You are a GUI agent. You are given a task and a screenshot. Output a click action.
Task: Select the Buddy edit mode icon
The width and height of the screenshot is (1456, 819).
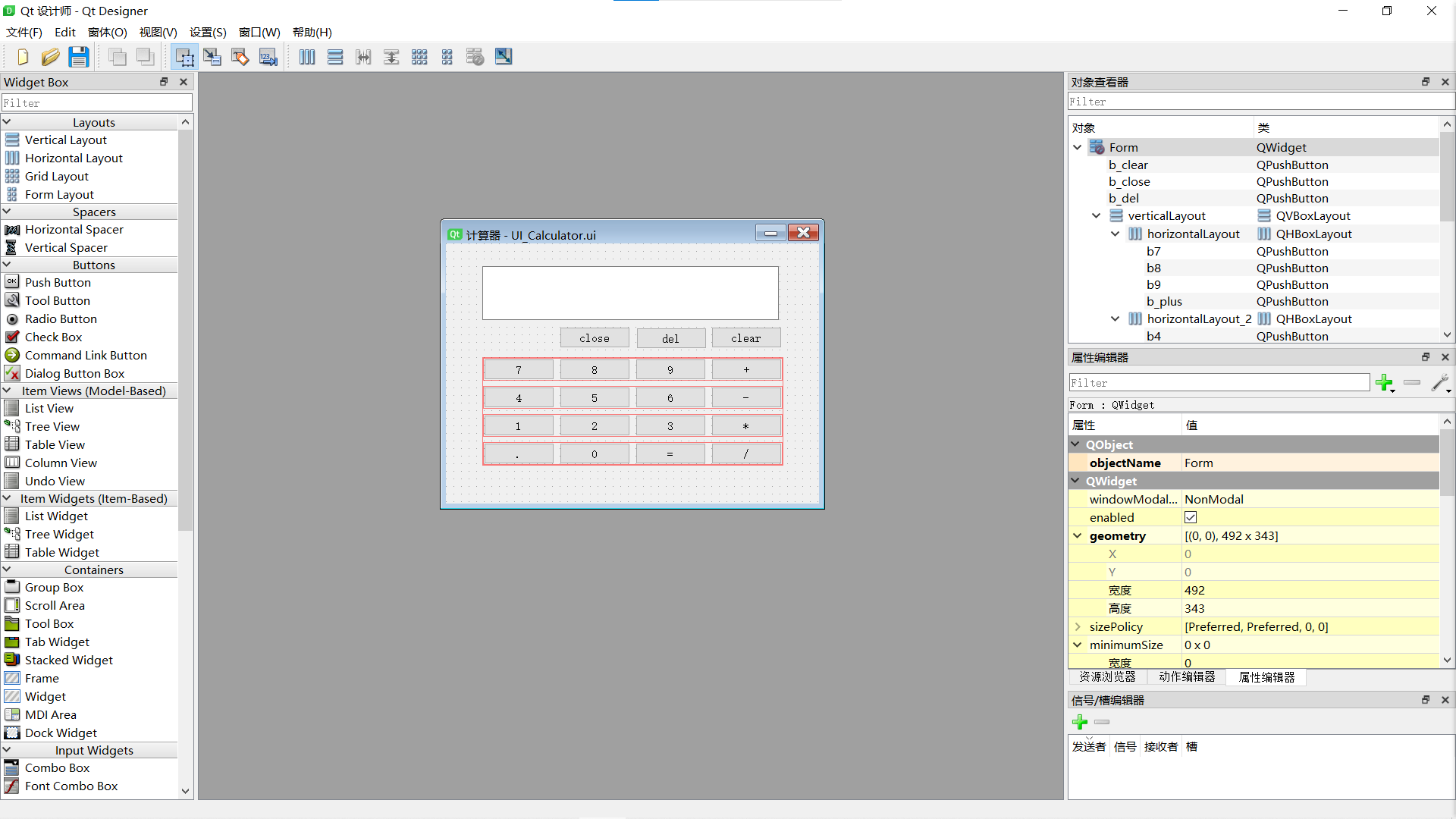240,56
